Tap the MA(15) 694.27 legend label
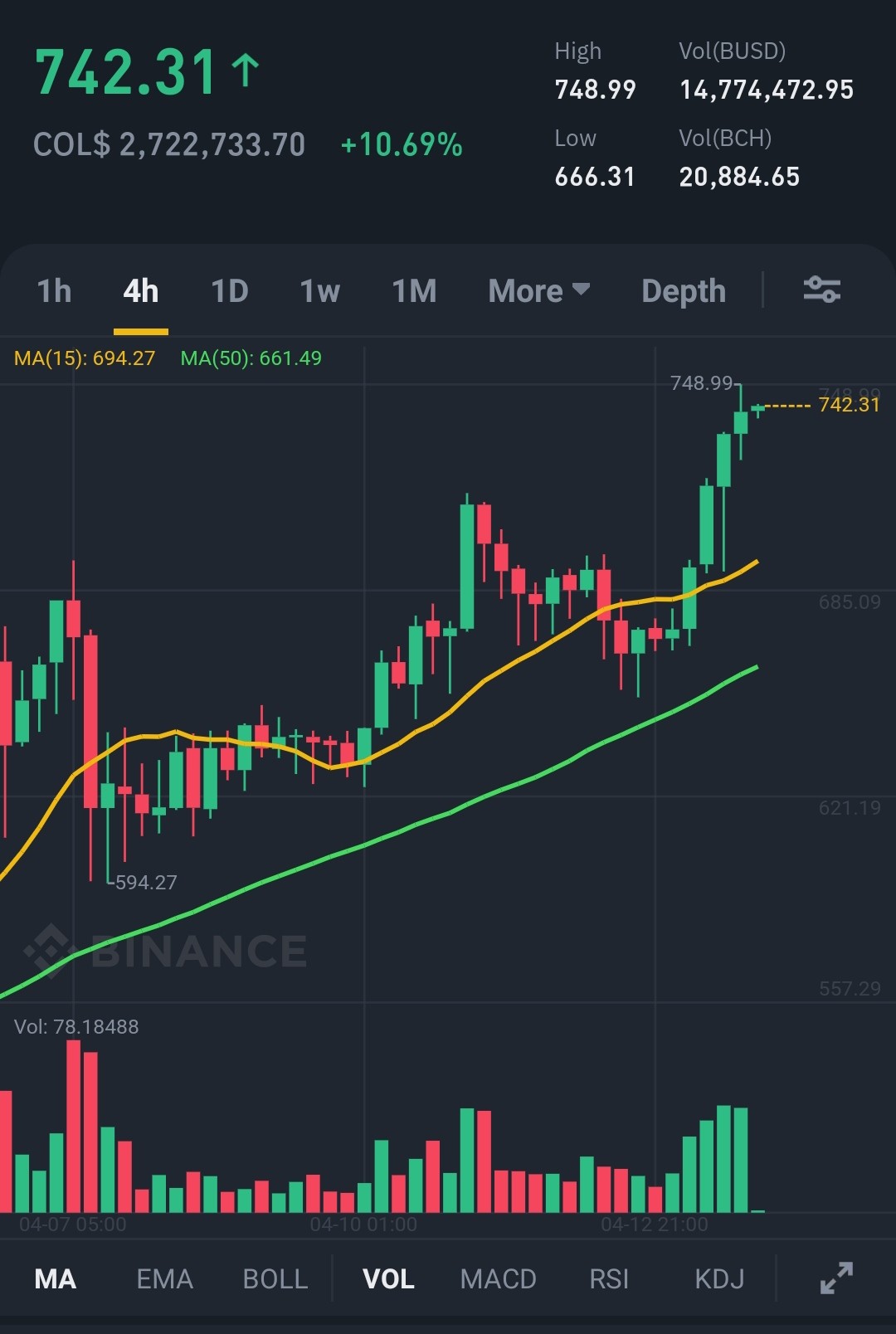The height and width of the screenshot is (1334, 896). [85, 358]
